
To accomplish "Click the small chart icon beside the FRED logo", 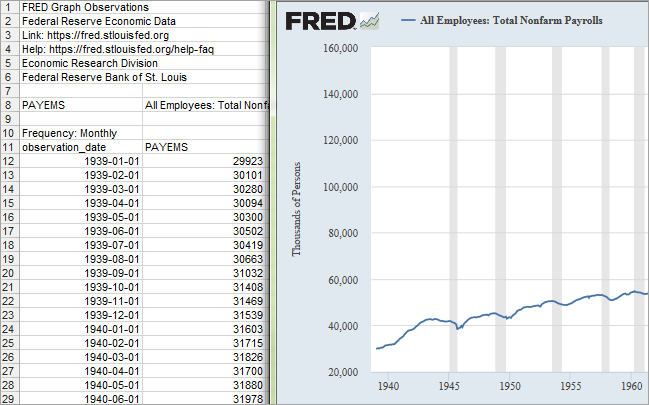I will (x=369, y=21).
